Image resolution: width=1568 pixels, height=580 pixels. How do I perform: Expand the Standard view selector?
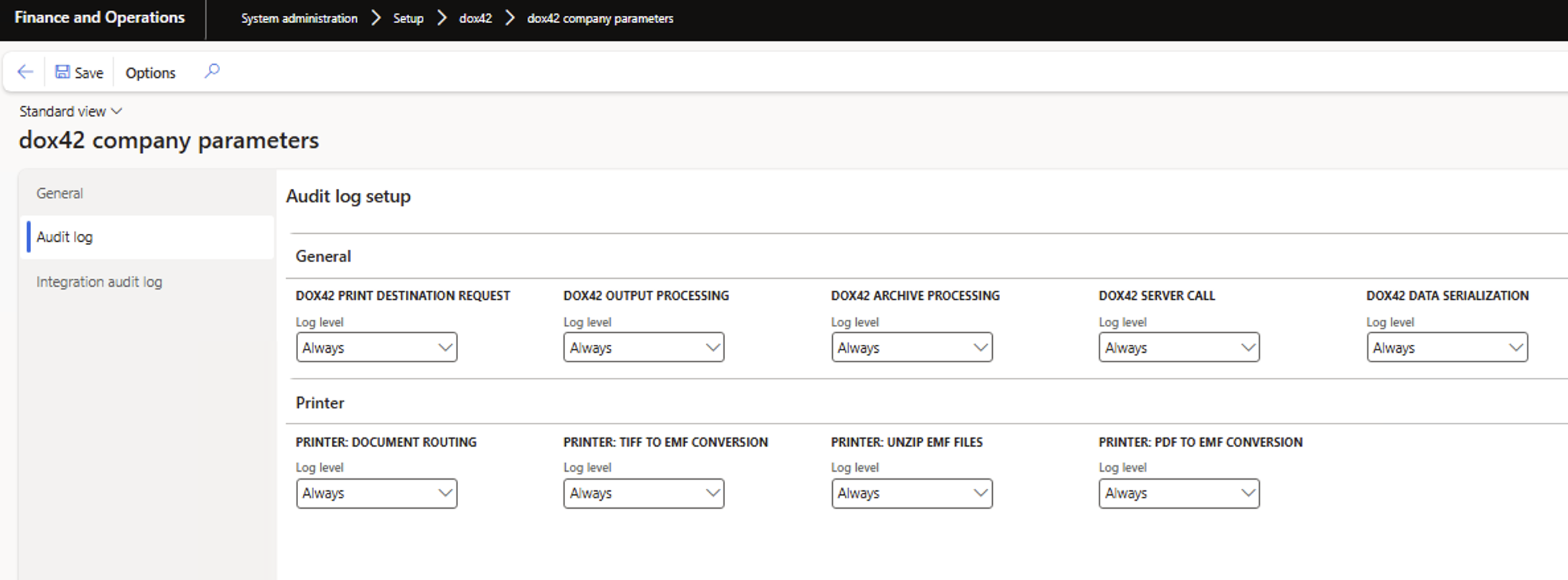tap(71, 112)
